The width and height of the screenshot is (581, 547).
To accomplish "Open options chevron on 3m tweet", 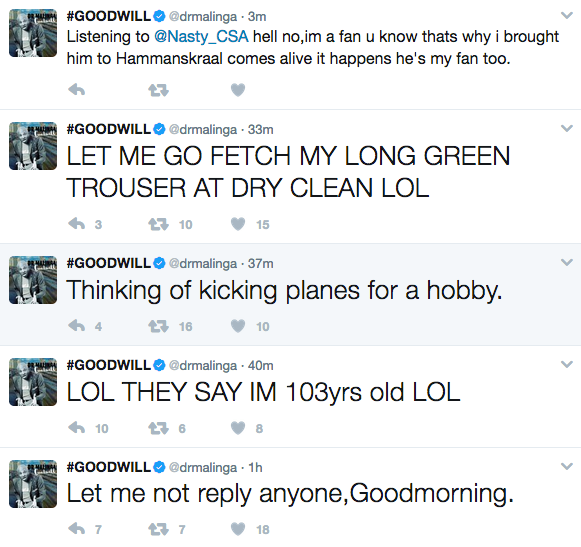I will (x=567, y=16).
